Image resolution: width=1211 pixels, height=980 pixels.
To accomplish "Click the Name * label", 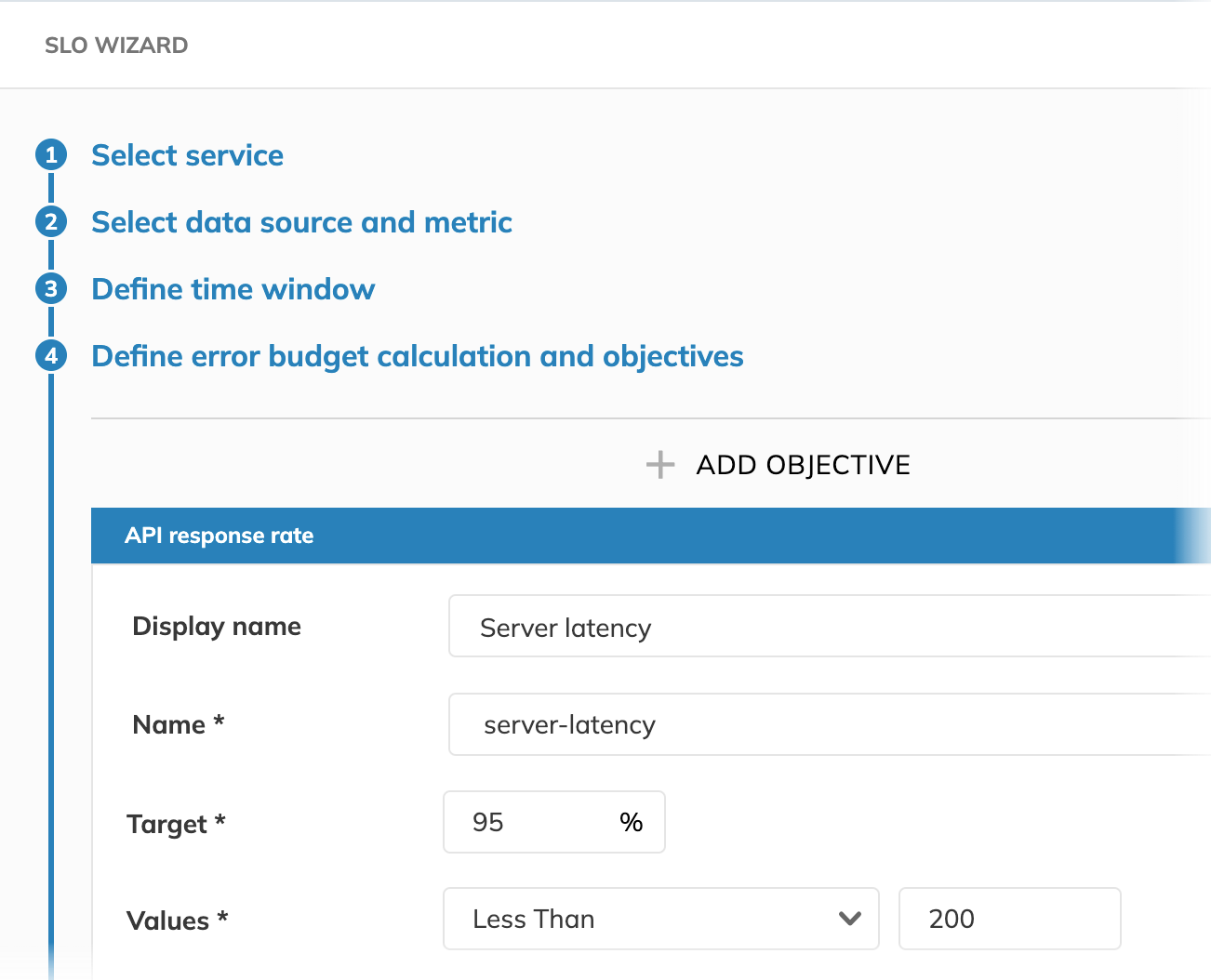I will [179, 724].
